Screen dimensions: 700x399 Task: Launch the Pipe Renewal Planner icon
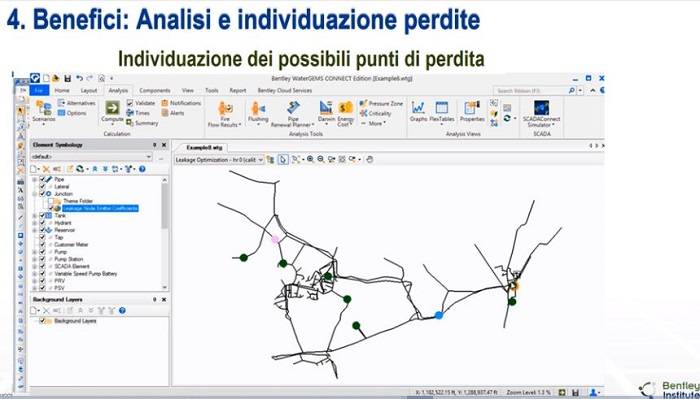click(x=293, y=114)
